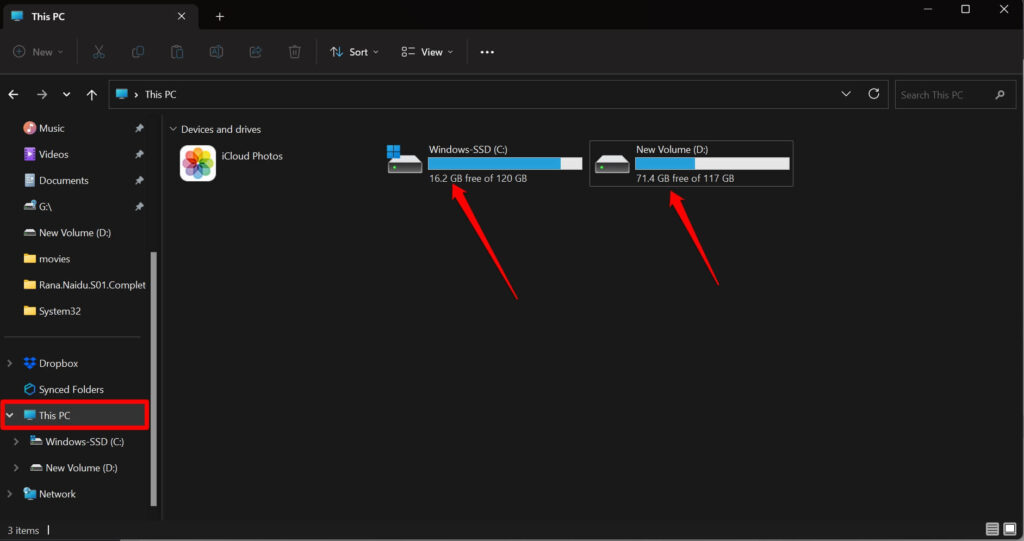The width and height of the screenshot is (1024, 541).
Task: Click the Share icon in toolbar
Action: pyautogui.click(x=255, y=52)
